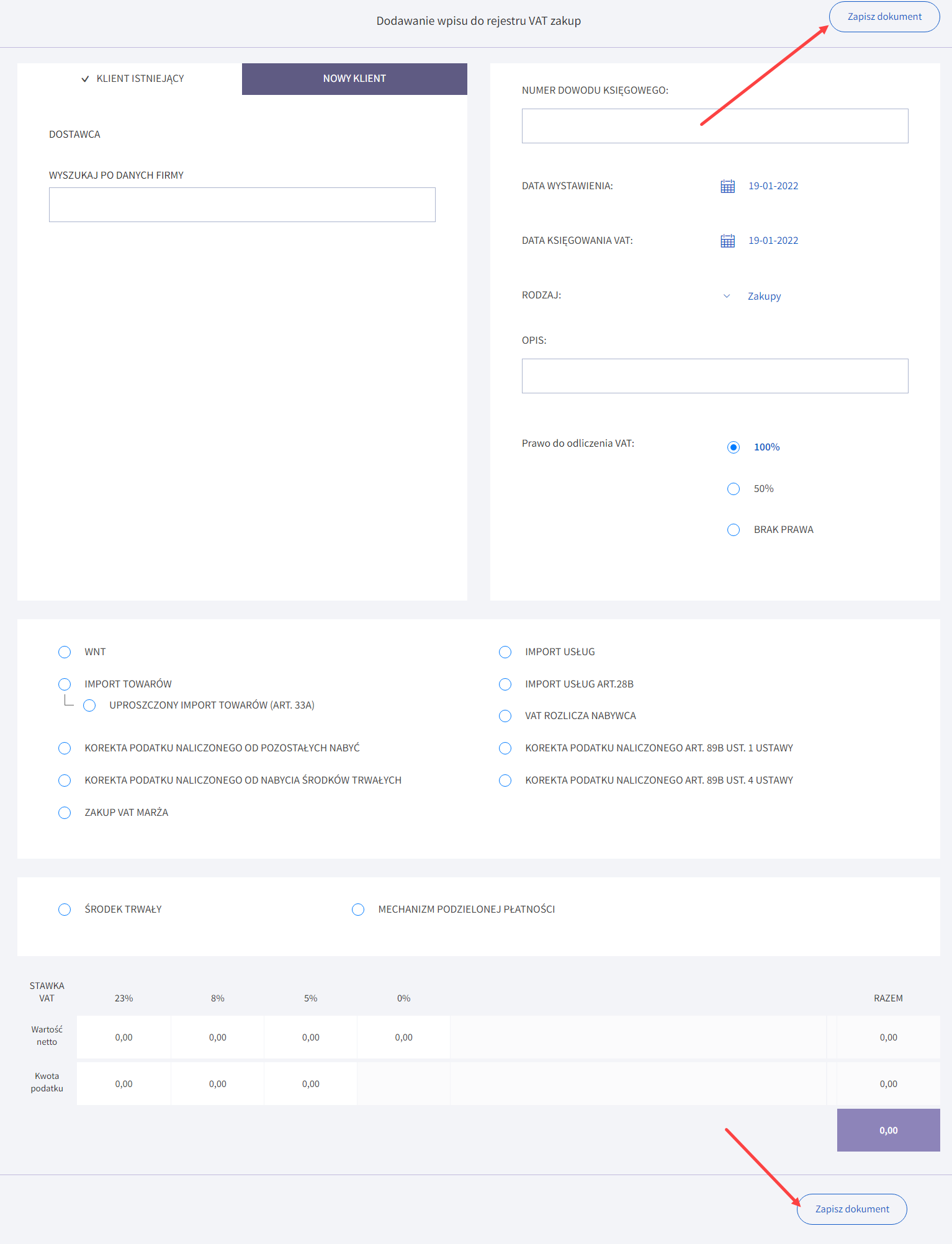Image resolution: width=952 pixels, height=1244 pixels.
Task: Toggle Mechanizm podzielonej płatności option
Action: tap(358, 910)
